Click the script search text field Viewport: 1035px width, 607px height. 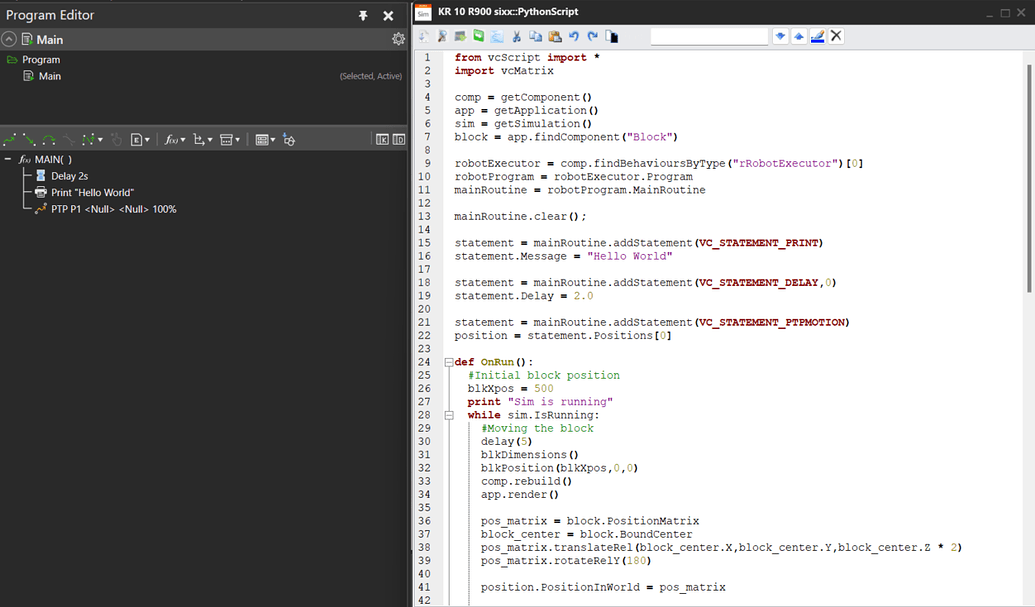click(710, 35)
